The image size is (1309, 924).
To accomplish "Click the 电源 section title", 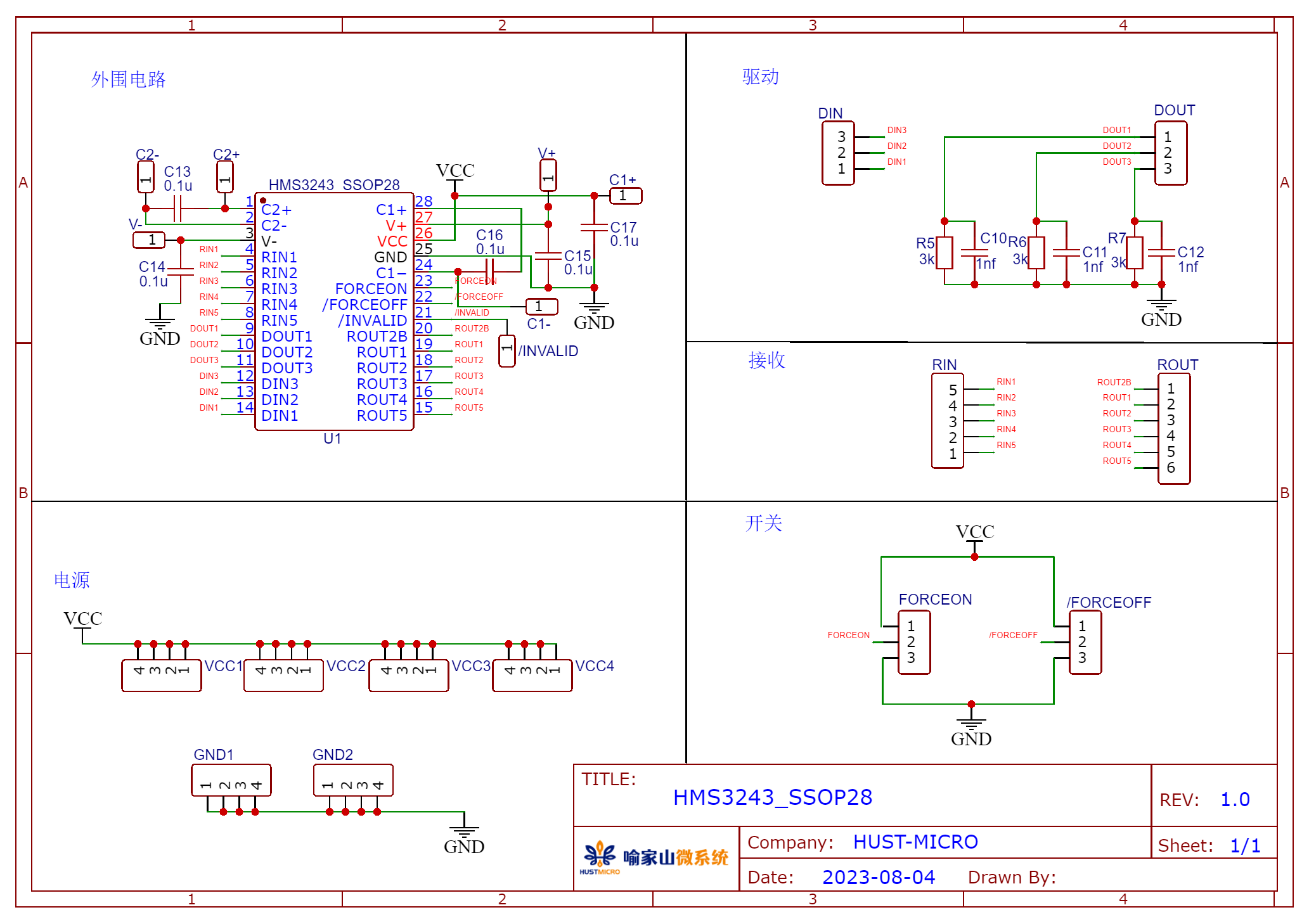I will [72, 580].
